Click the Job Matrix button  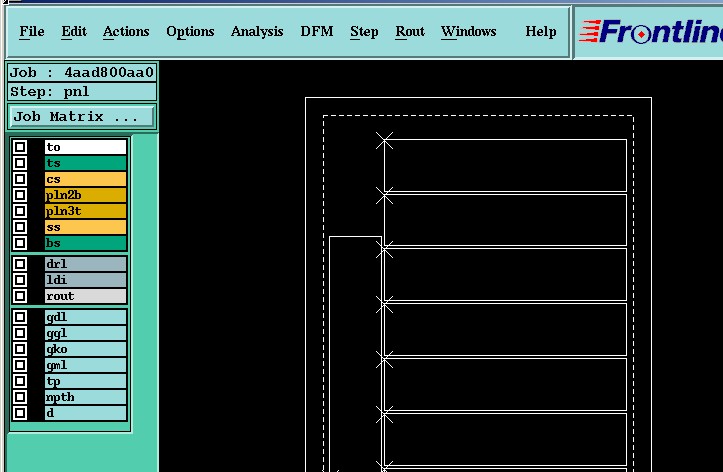point(82,117)
